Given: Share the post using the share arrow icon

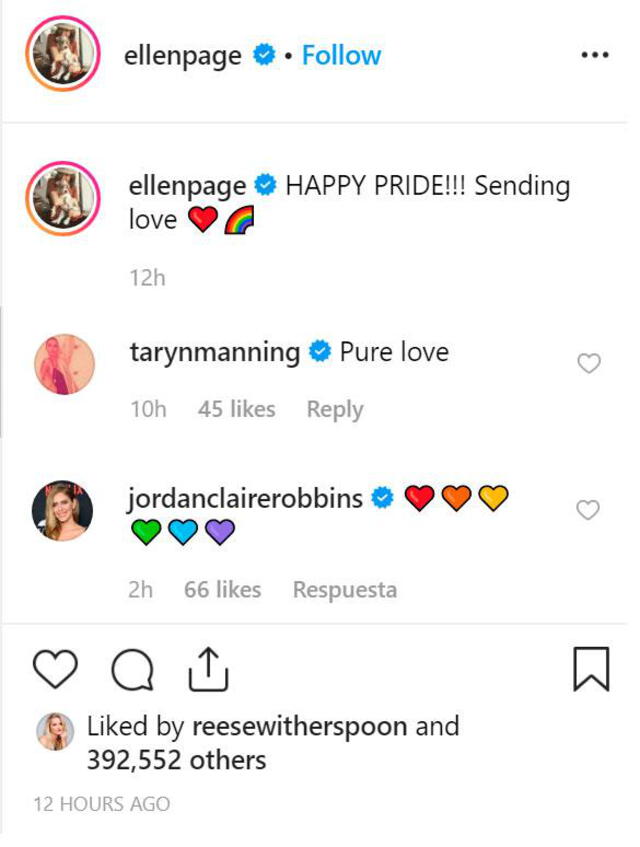Looking at the screenshot, I should [208, 668].
